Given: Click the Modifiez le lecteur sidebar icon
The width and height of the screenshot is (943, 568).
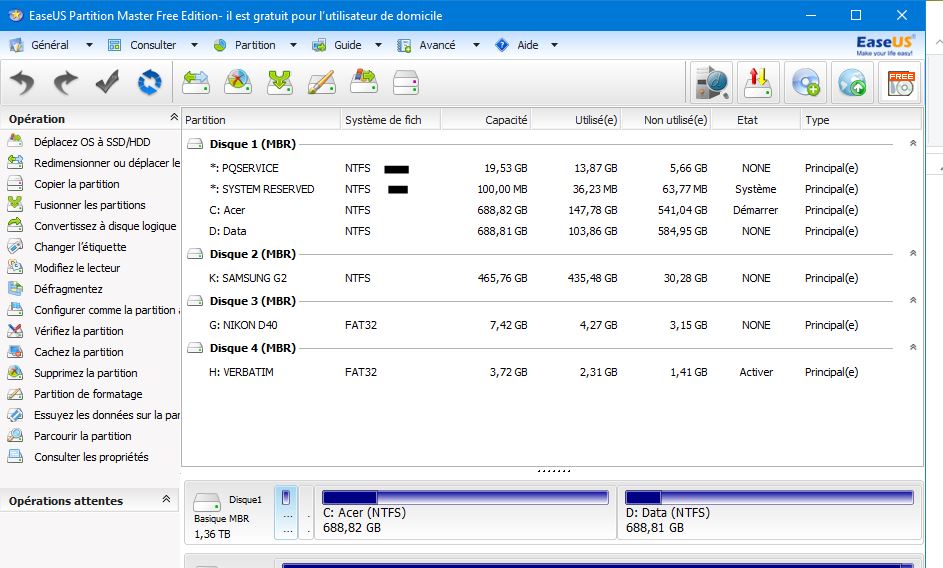Looking at the screenshot, I should point(15,268).
